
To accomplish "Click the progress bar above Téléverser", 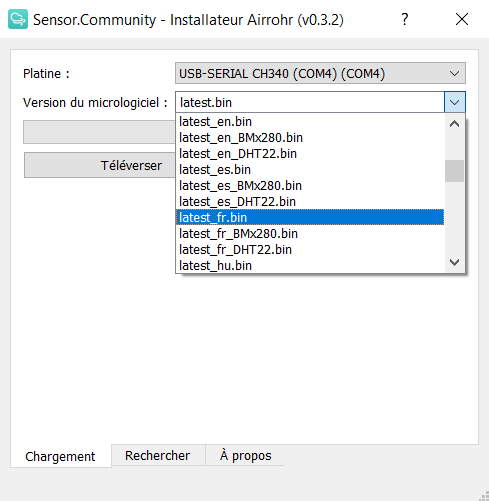I will [99, 132].
